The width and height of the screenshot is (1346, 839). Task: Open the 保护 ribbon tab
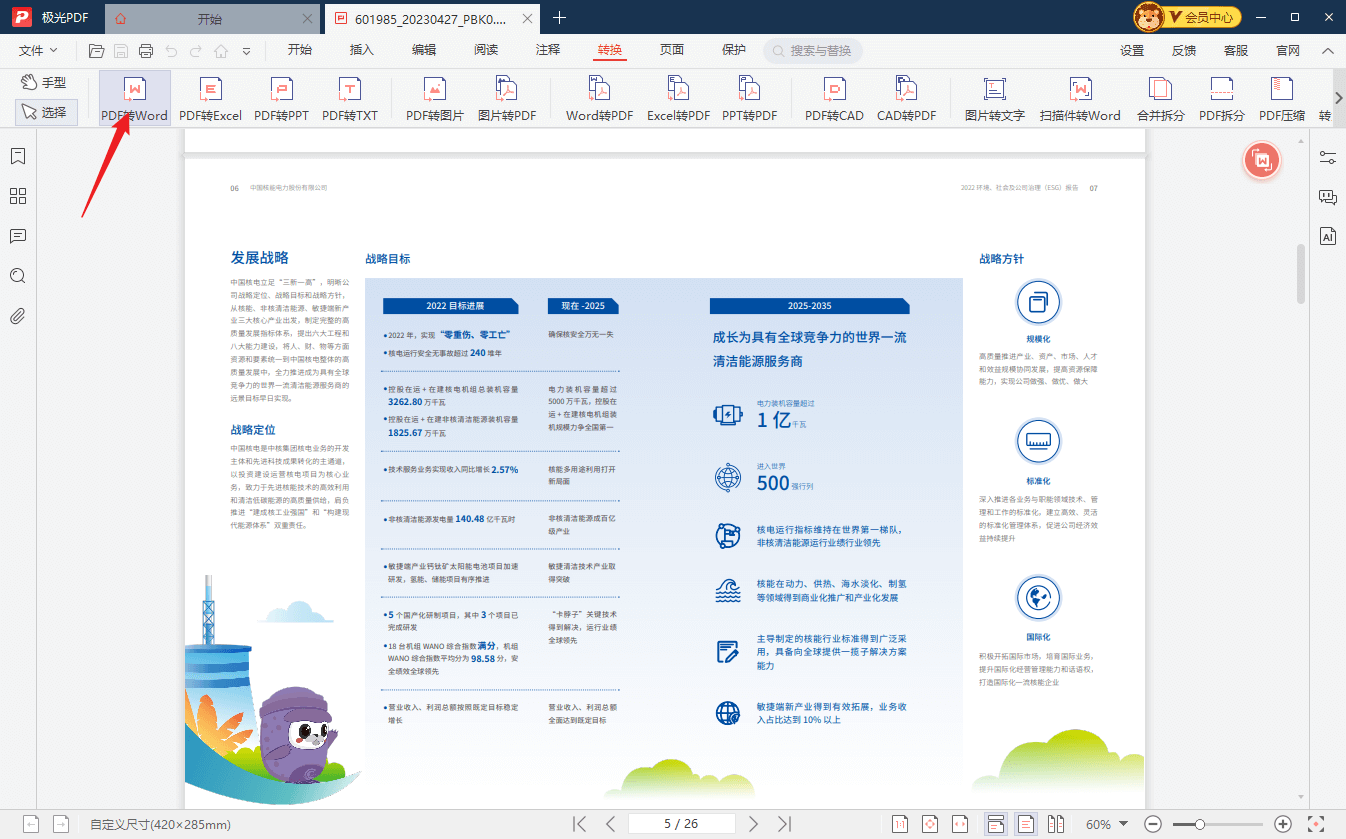[734, 50]
